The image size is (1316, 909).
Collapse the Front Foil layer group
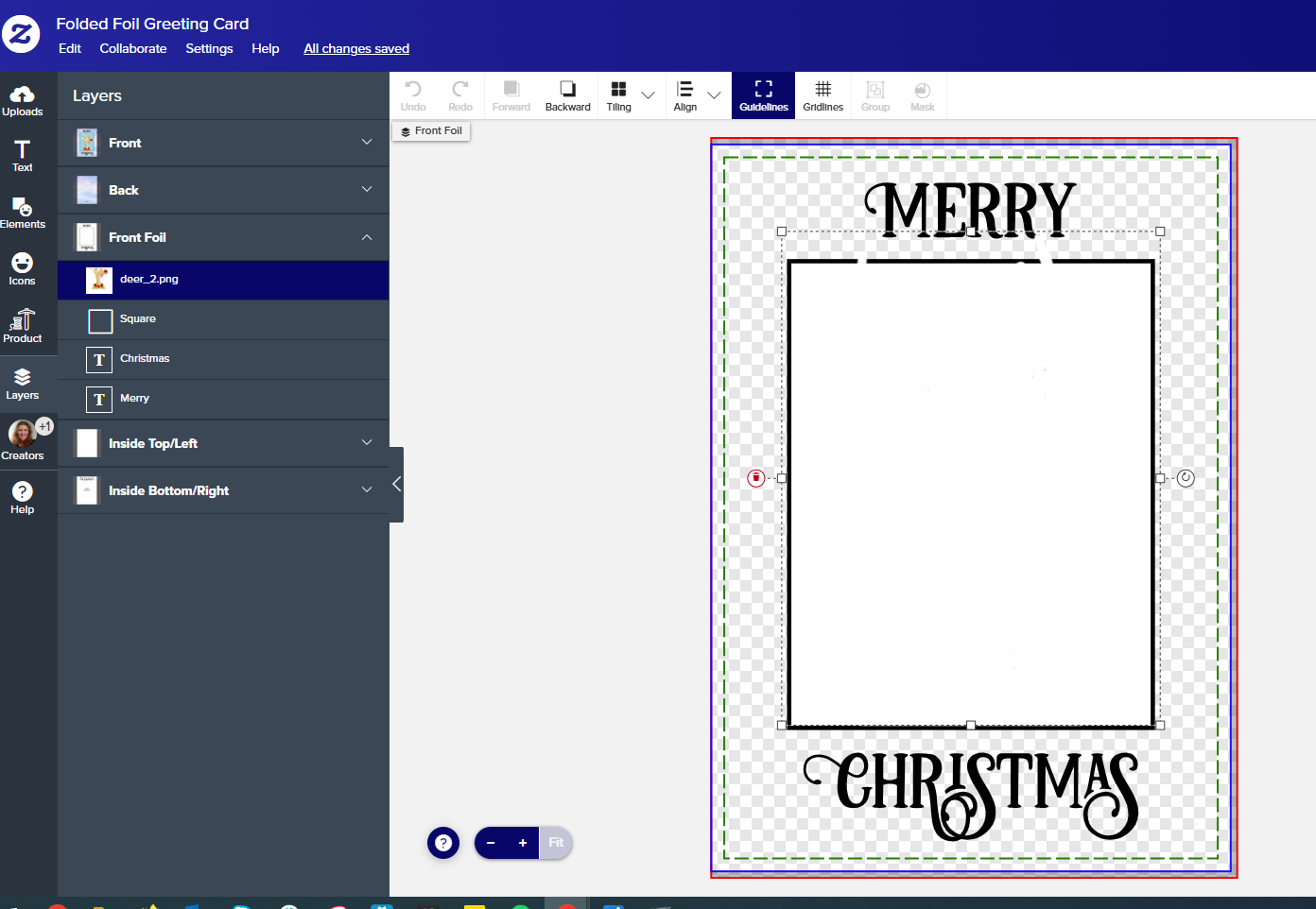(x=367, y=237)
